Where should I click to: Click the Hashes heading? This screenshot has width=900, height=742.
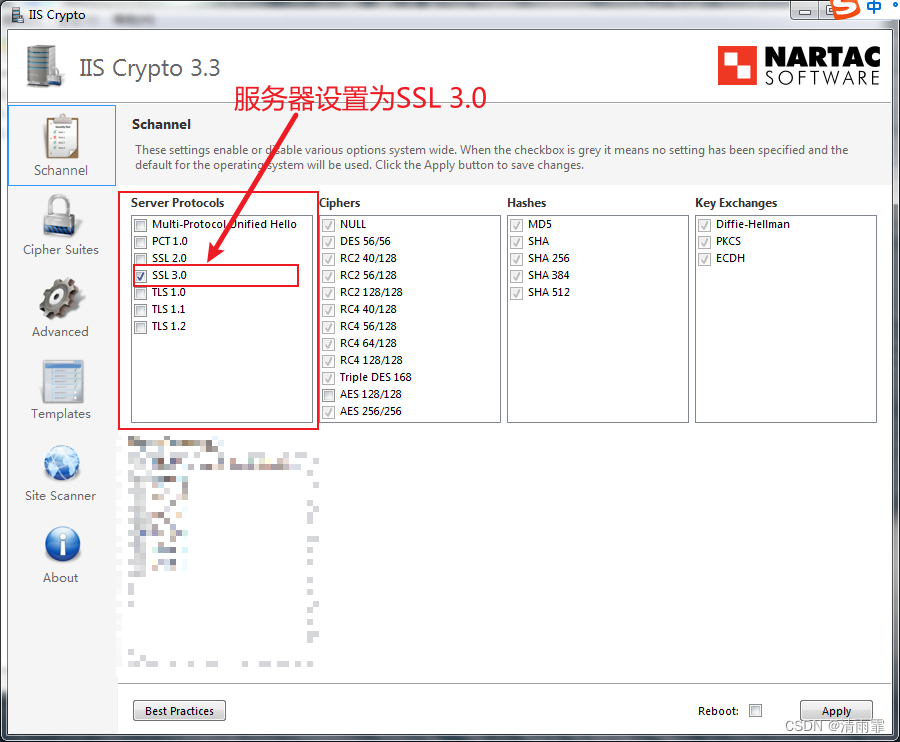(x=526, y=203)
